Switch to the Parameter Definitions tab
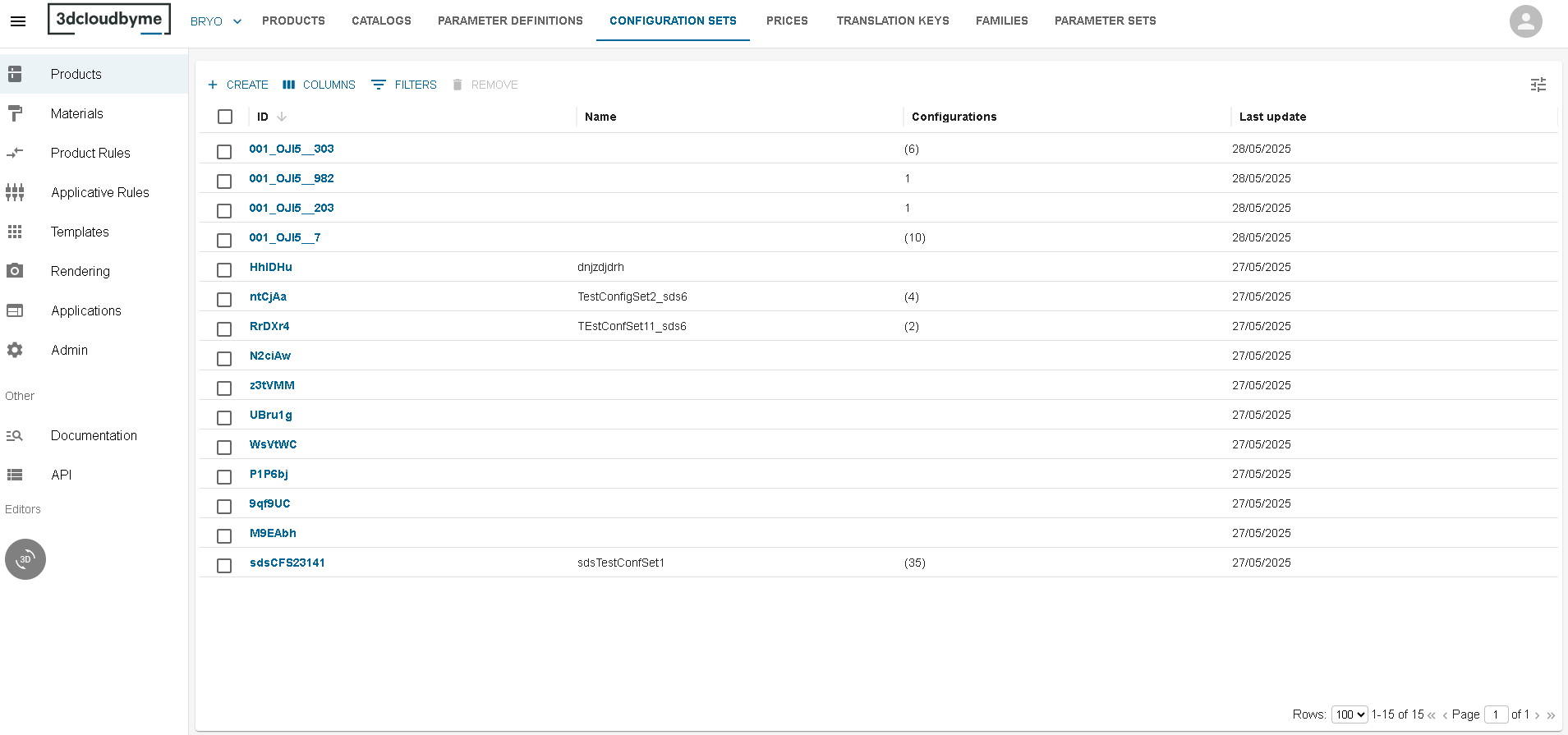 (510, 21)
